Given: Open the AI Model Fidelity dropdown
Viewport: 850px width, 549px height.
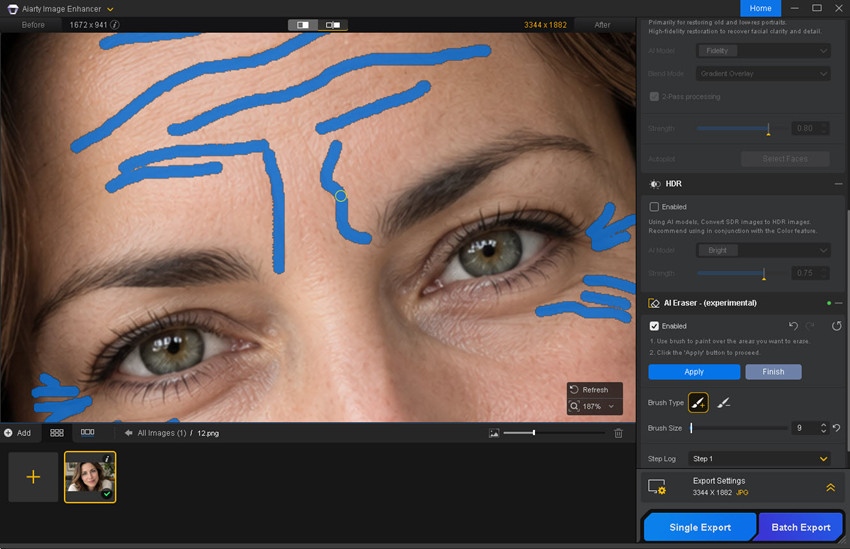Looking at the screenshot, I should [x=763, y=51].
